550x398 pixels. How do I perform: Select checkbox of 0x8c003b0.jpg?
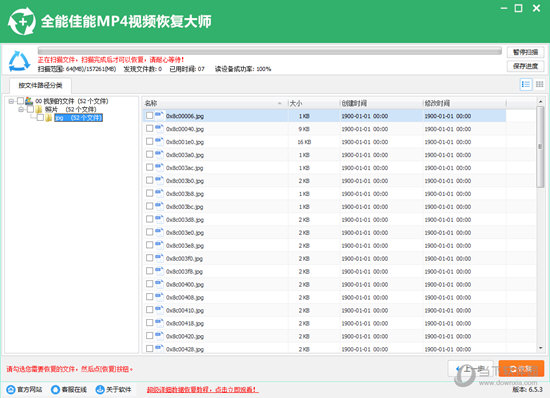pos(149,180)
